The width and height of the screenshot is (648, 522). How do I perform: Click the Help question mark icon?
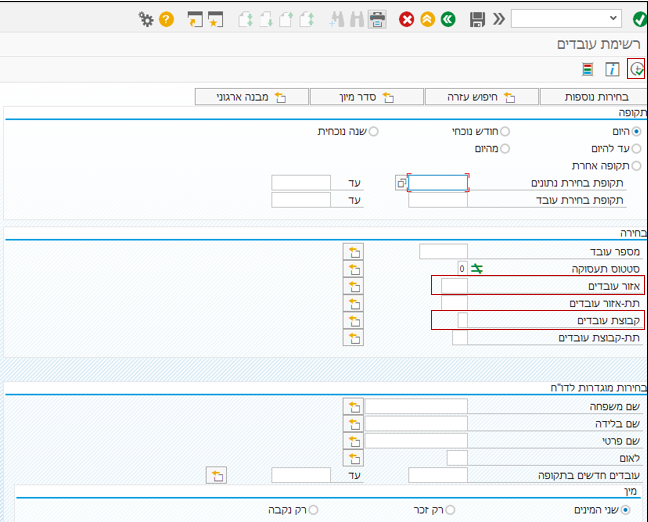pyautogui.click(x=166, y=19)
